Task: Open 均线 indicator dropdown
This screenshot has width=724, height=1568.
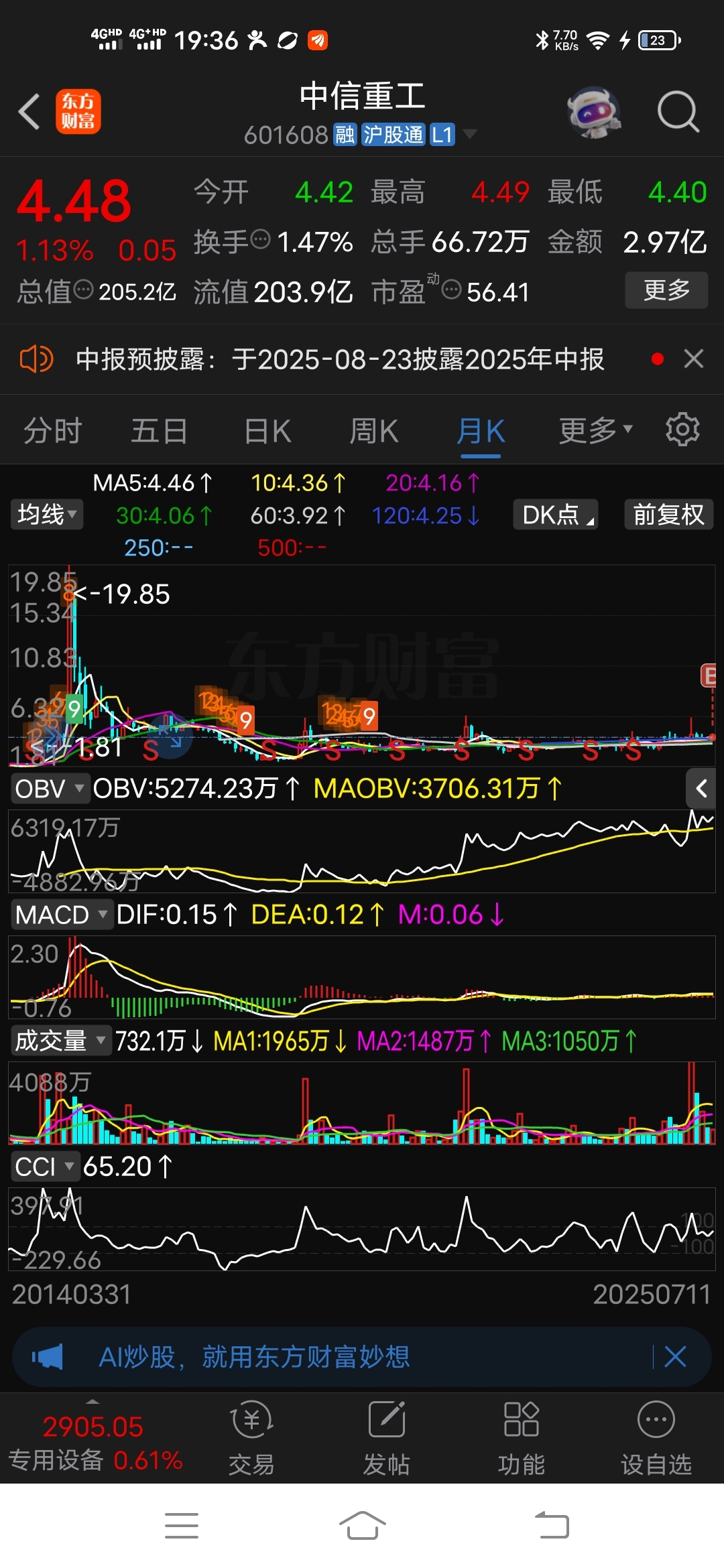Action: pos(47,515)
